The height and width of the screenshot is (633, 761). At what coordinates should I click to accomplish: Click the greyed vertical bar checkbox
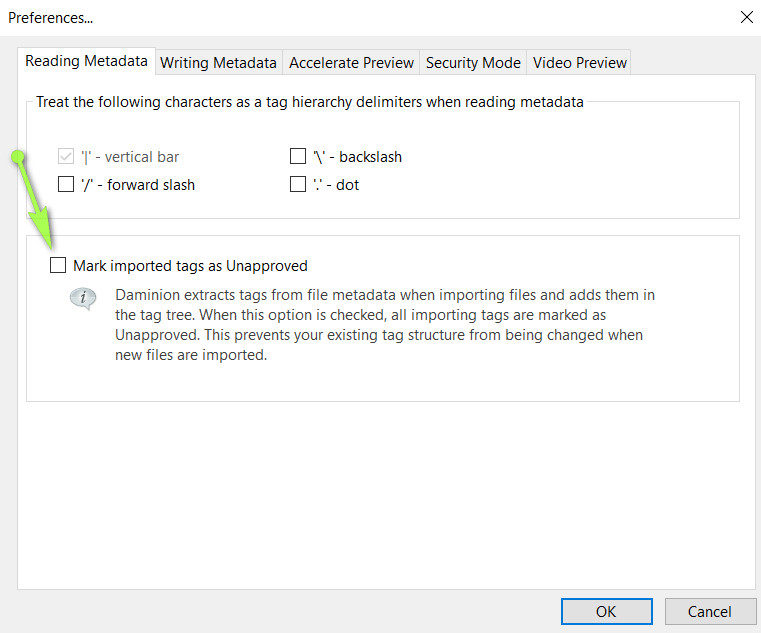pos(66,157)
